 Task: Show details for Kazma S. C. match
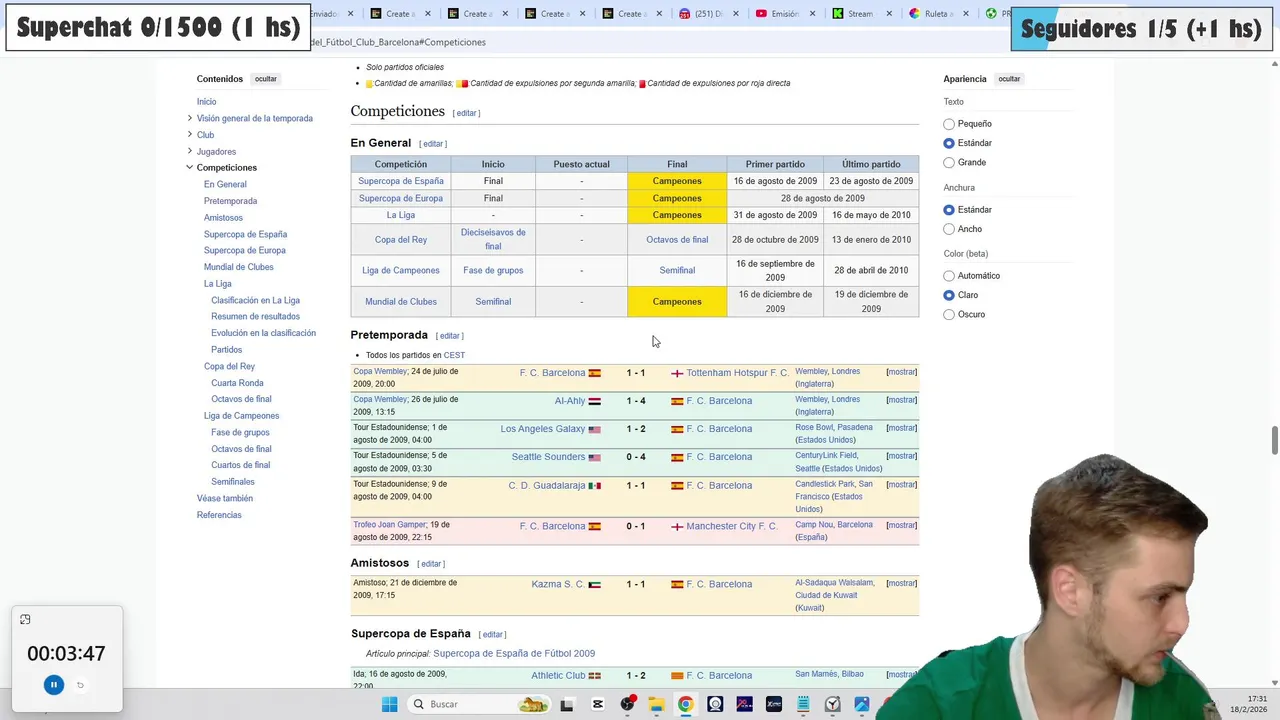[x=901, y=583]
